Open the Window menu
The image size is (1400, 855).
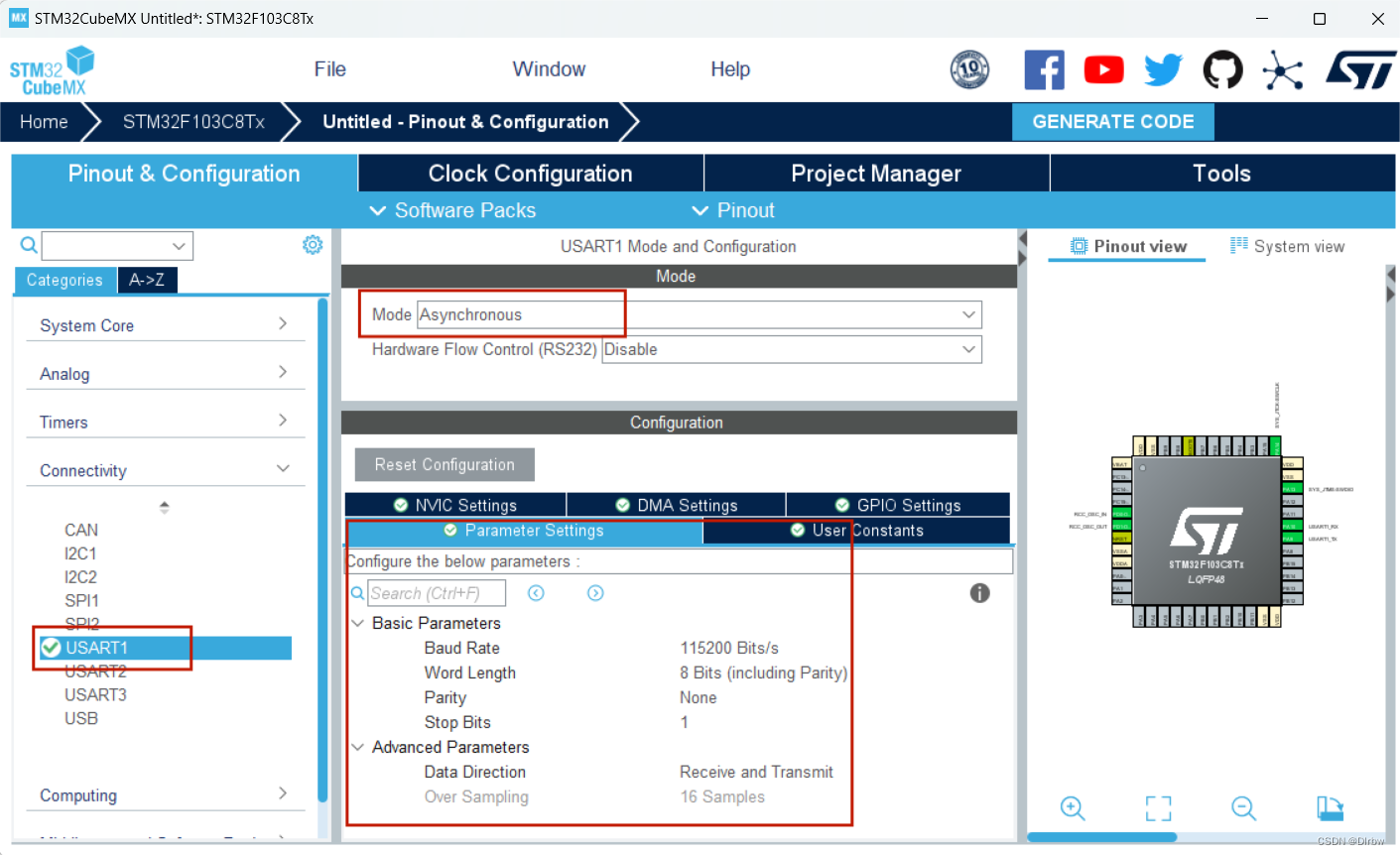pyautogui.click(x=549, y=69)
